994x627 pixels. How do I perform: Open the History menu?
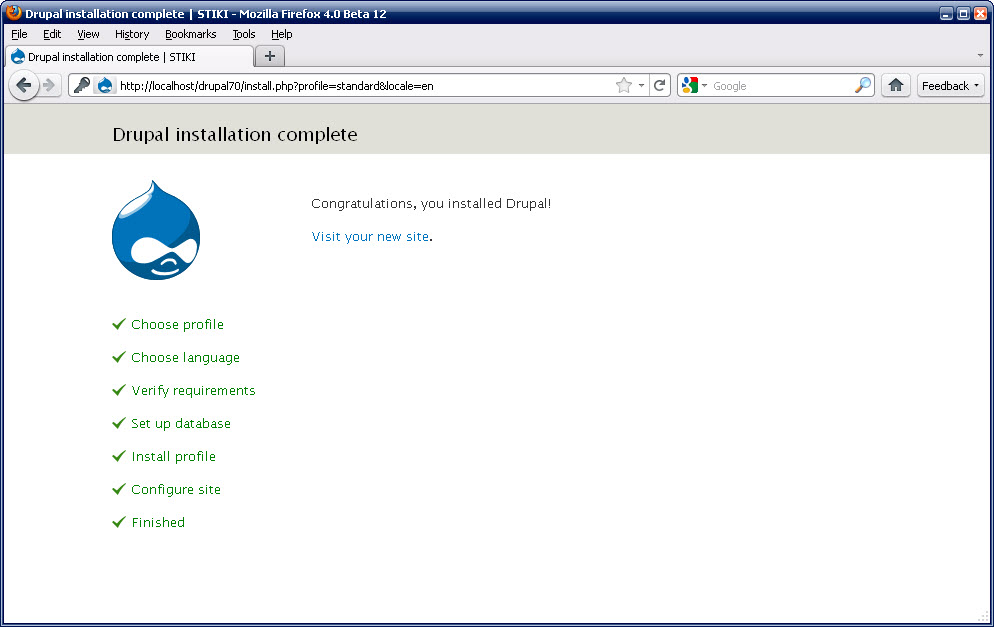pyautogui.click(x=132, y=34)
